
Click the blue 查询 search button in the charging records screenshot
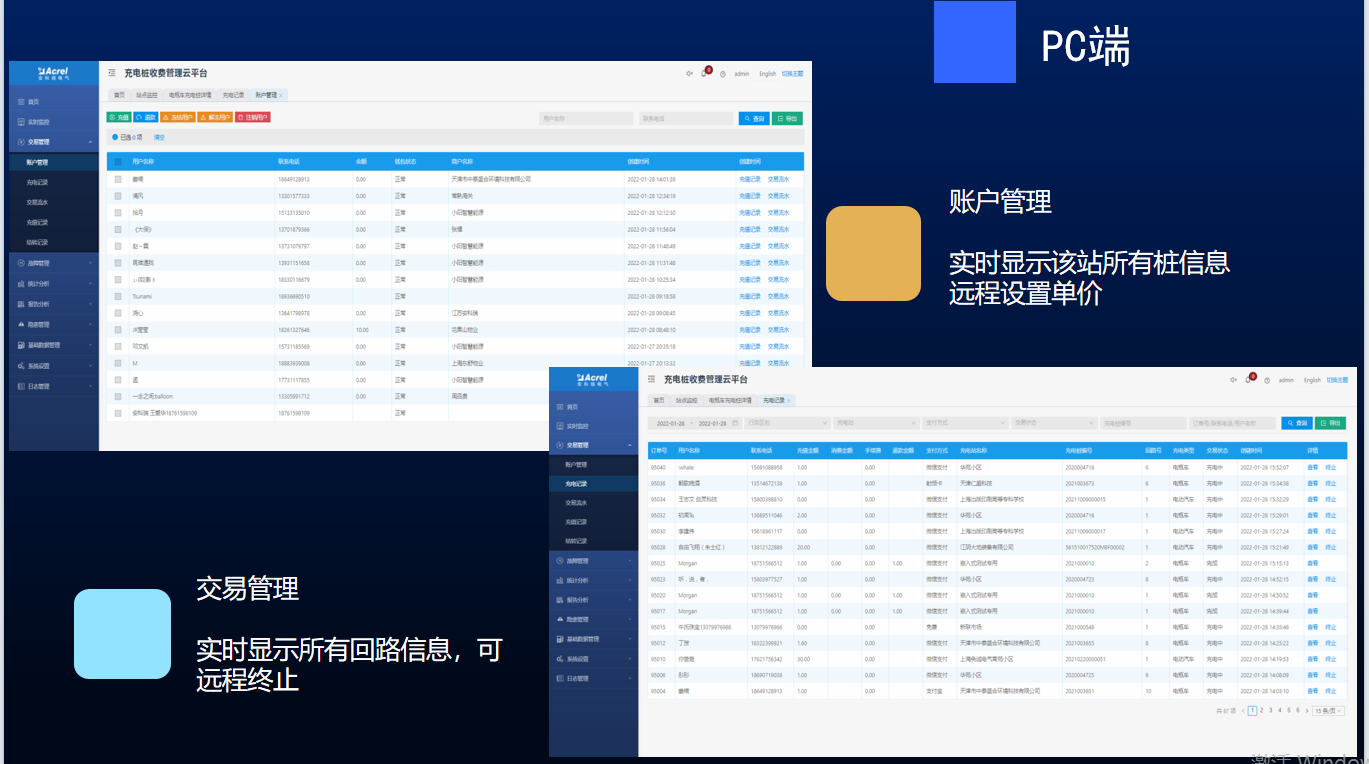1297,423
